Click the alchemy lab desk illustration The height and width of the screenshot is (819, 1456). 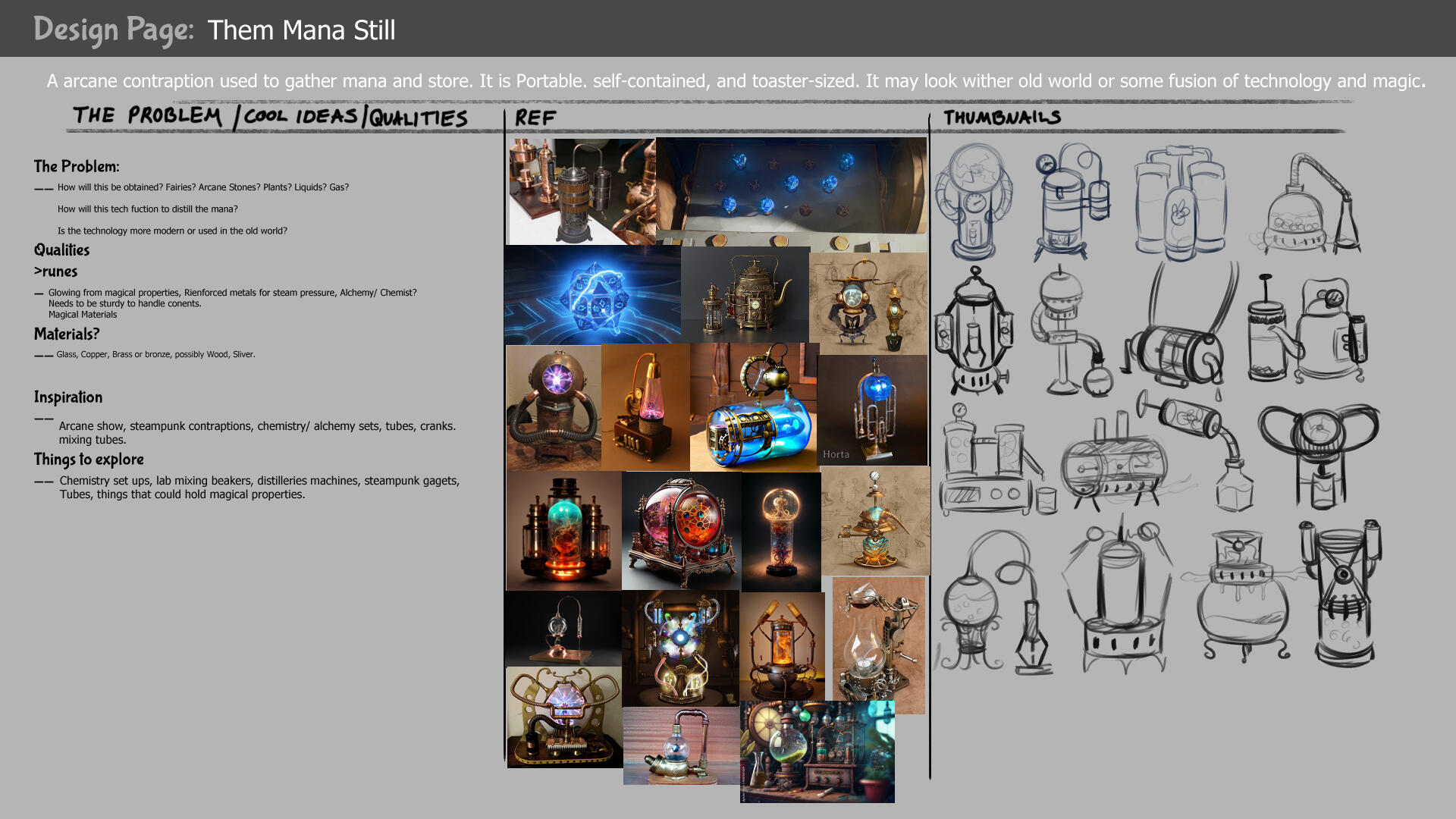click(x=817, y=752)
